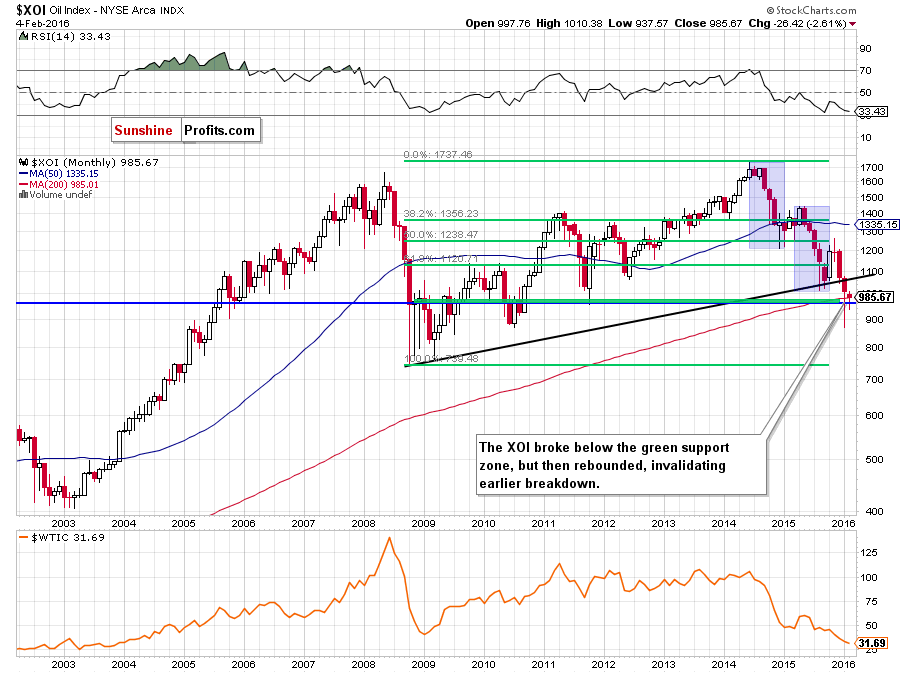900x673 pixels.
Task: Click the 38.2%: 1356.23 Fibonacci label
Action: coord(440,213)
